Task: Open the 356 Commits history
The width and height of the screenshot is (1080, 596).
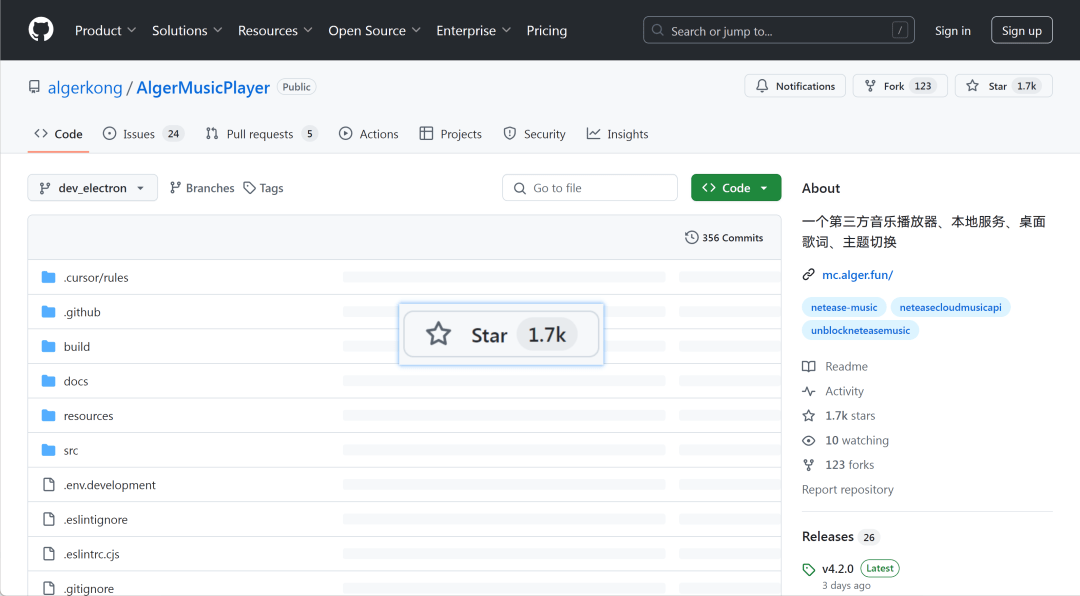Action: tap(724, 238)
